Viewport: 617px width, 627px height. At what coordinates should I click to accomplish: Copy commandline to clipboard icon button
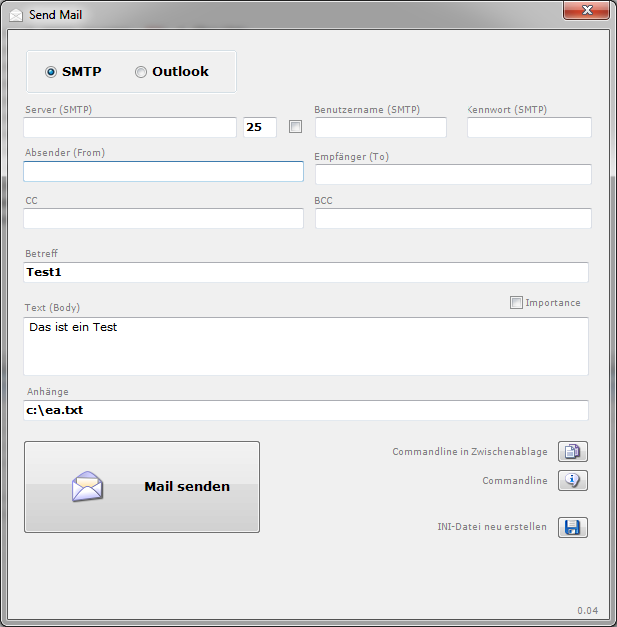pos(573,451)
